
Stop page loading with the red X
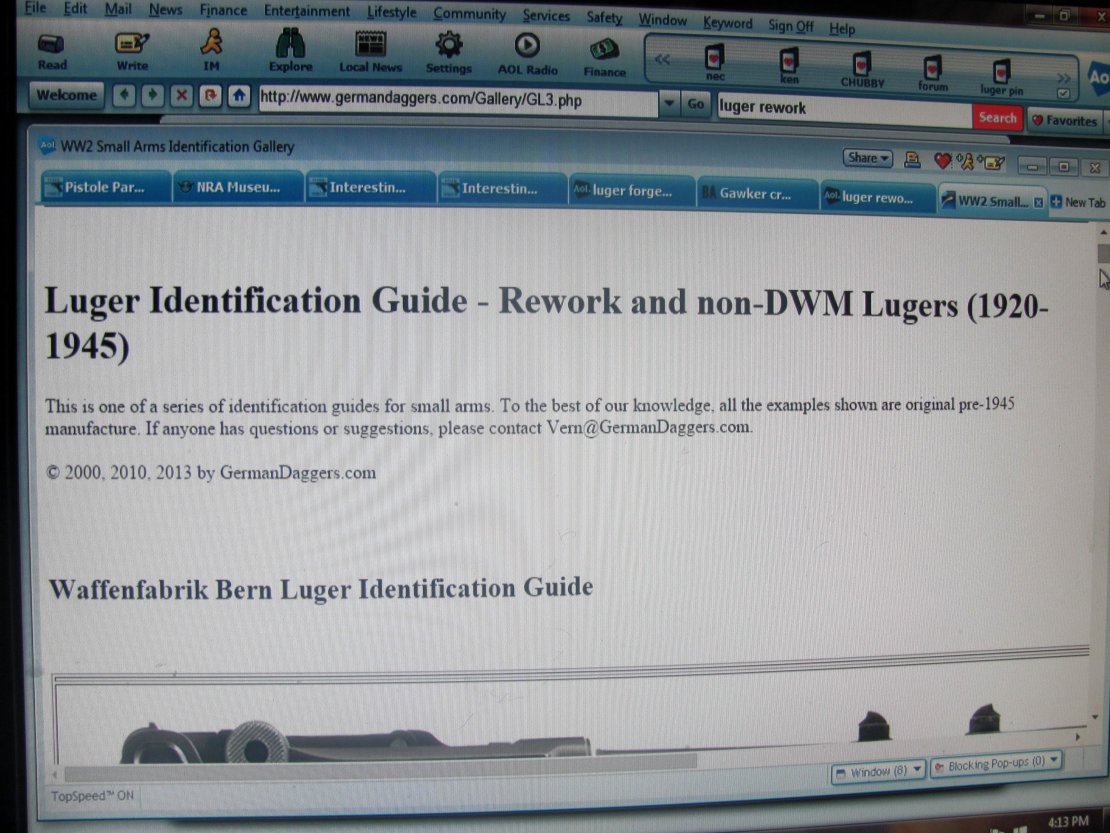click(181, 95)
